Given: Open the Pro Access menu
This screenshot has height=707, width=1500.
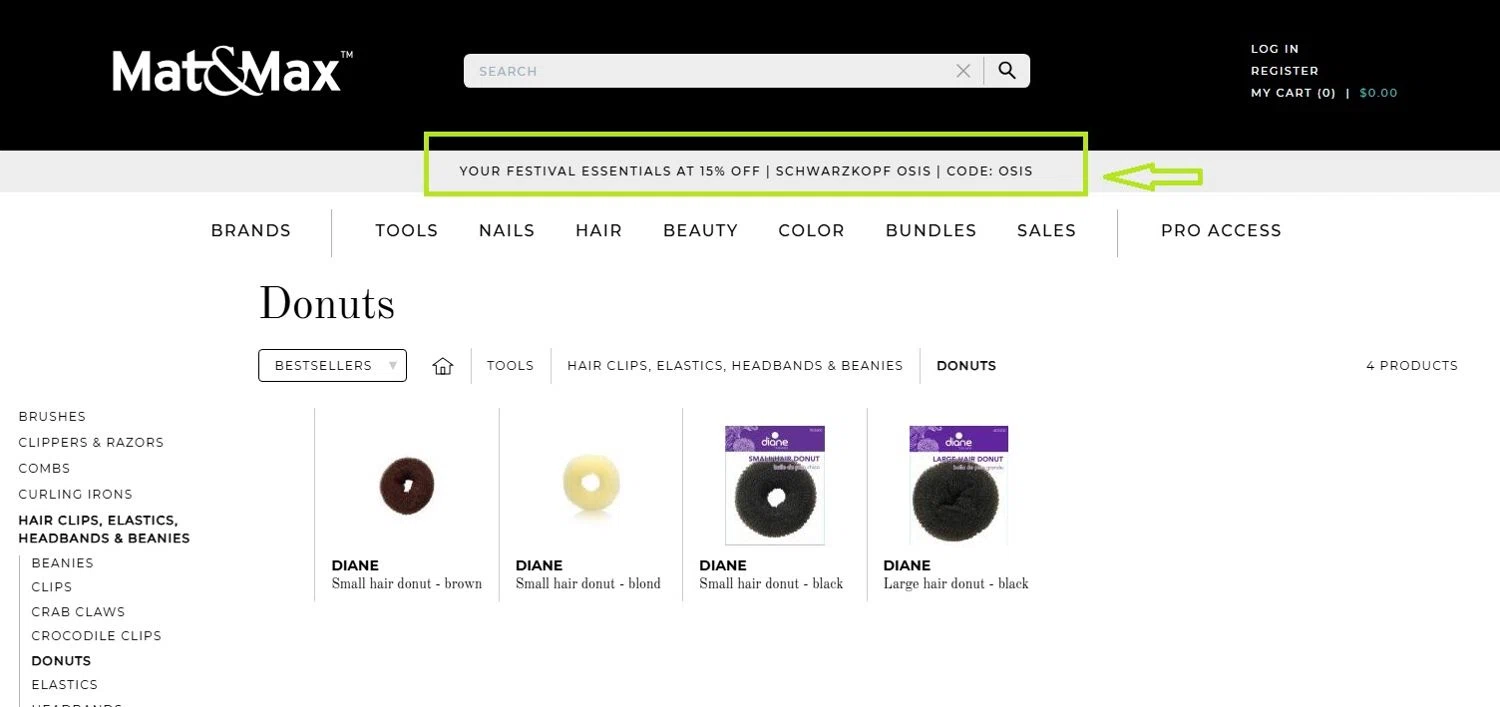Looking at the screenshot, I should (1221, 231).
